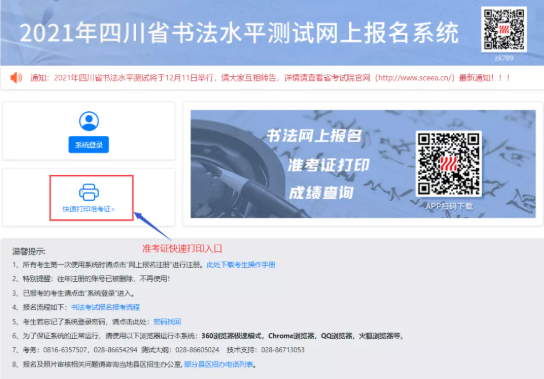Click the 书法网上报名 banner text
This screenshot has height=379, width=544.
[314, 136]
